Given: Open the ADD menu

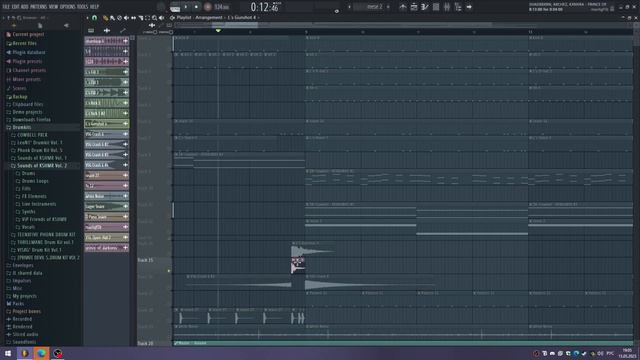Looking at the screenshot, I should [24, 7].
